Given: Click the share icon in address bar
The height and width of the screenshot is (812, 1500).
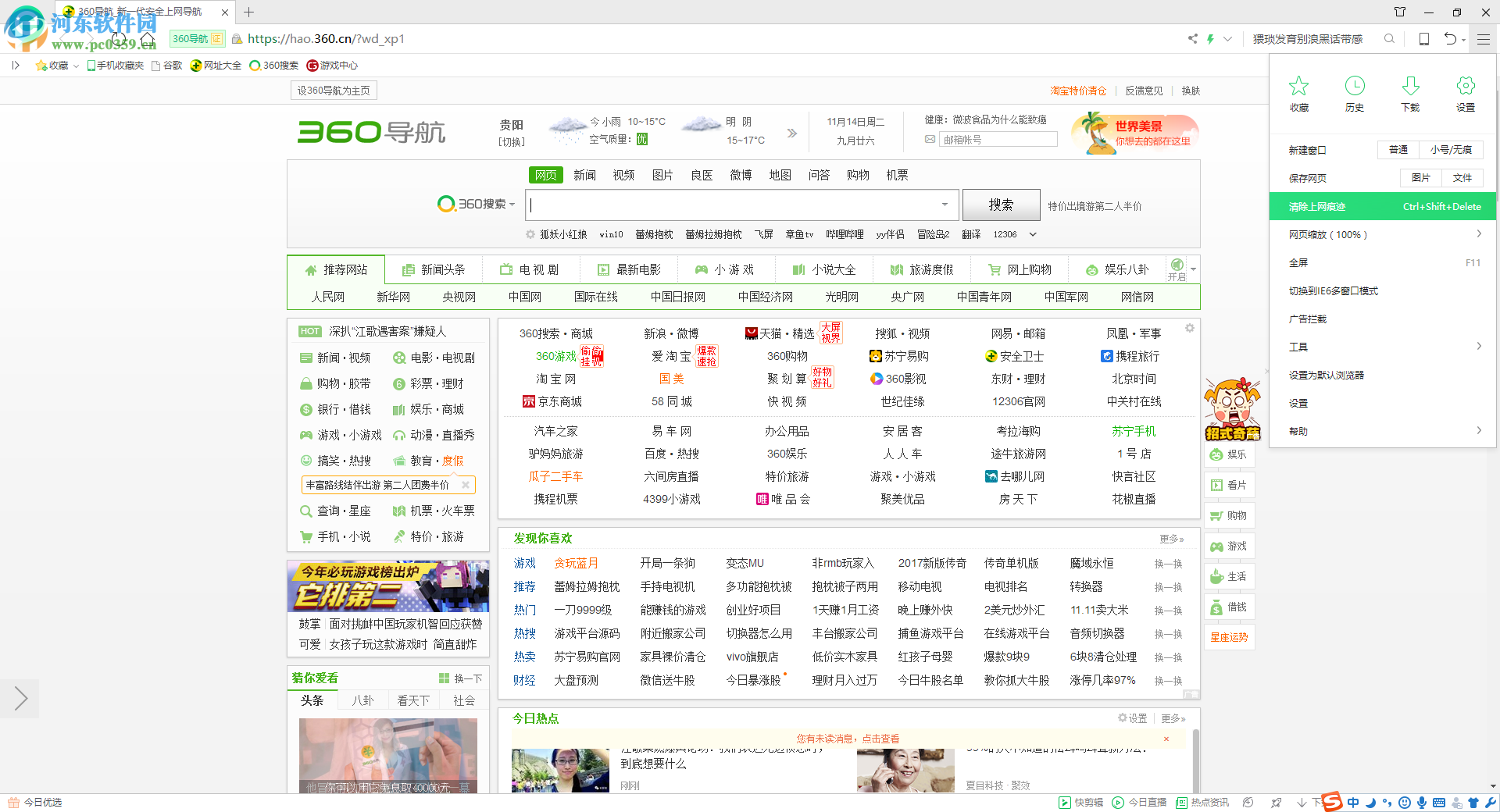Looking at the screenshot, I should [x=1193, y=38].
